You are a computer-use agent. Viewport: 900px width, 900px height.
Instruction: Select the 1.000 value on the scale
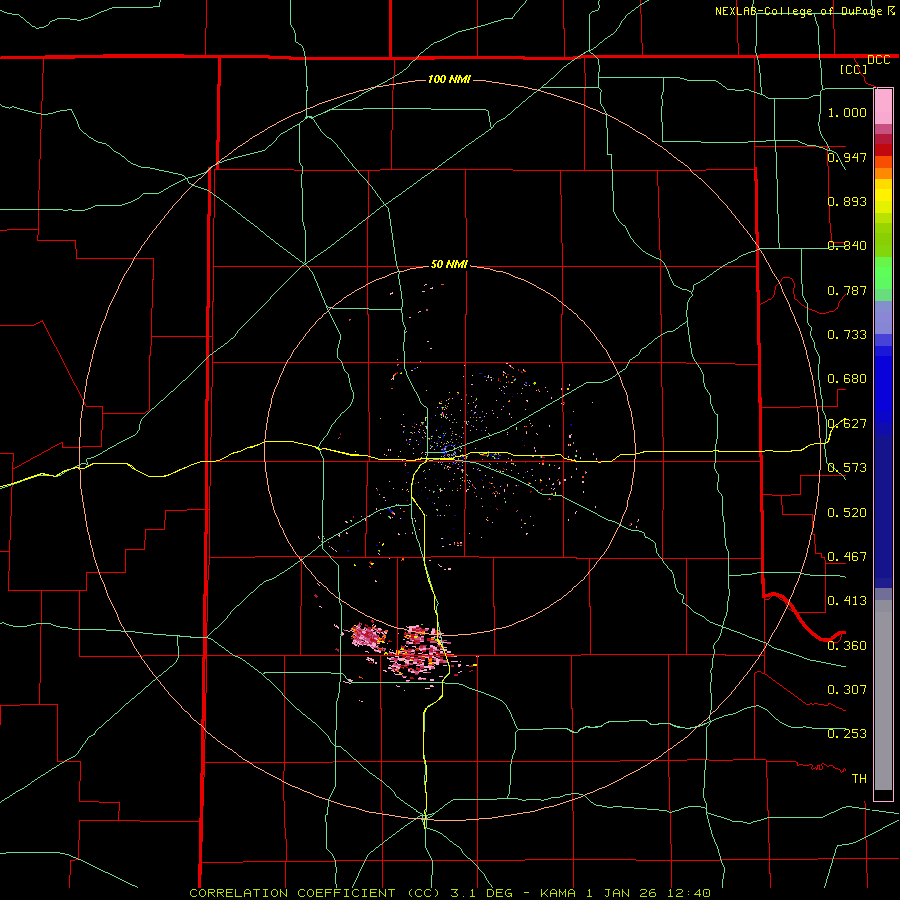coord(847,112)
